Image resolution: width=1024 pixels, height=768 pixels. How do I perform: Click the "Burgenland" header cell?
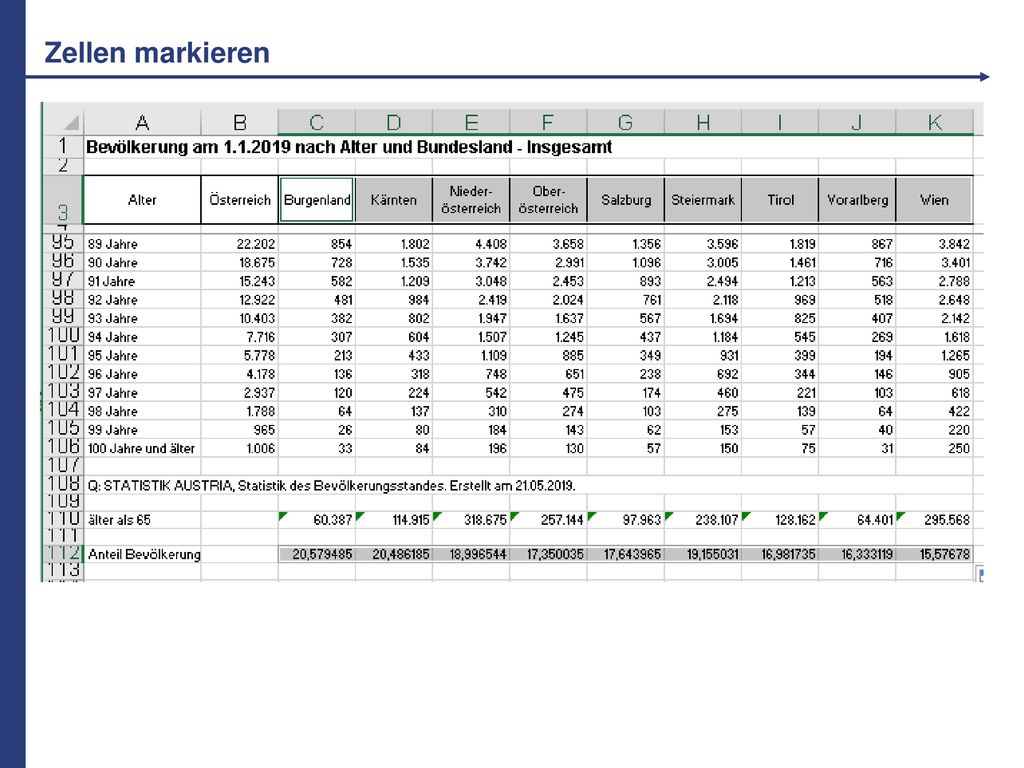[x=317, y=200]
